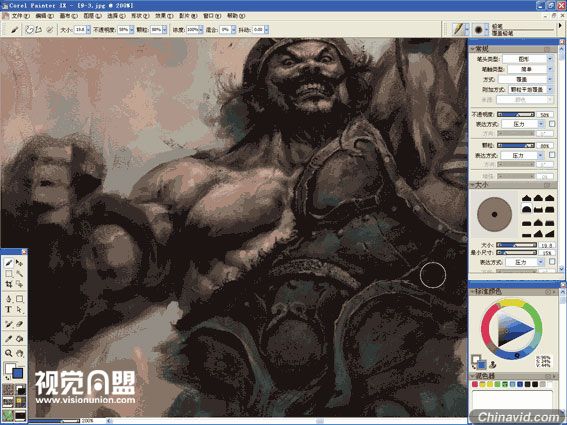Open the gradient selector in toolbox
The image size is (567, 425).
pos(21,390)
